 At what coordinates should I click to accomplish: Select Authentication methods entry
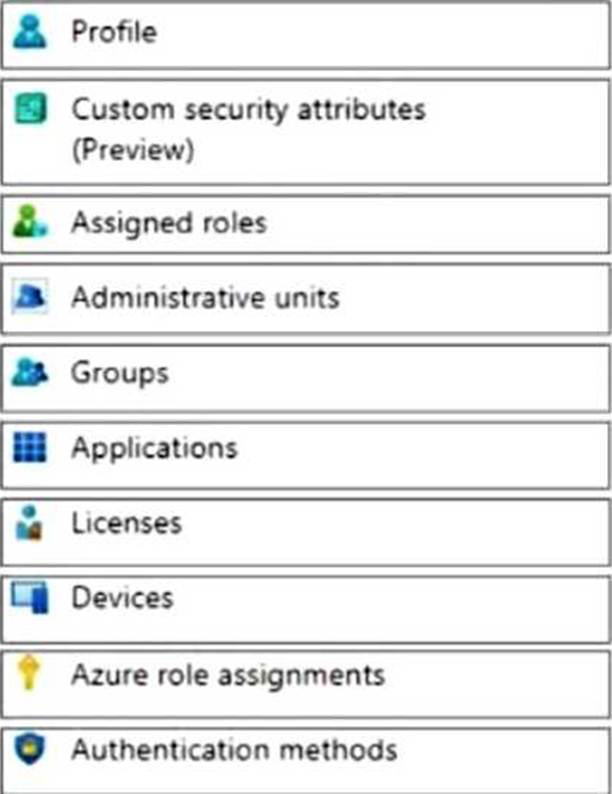coord(234,749)
